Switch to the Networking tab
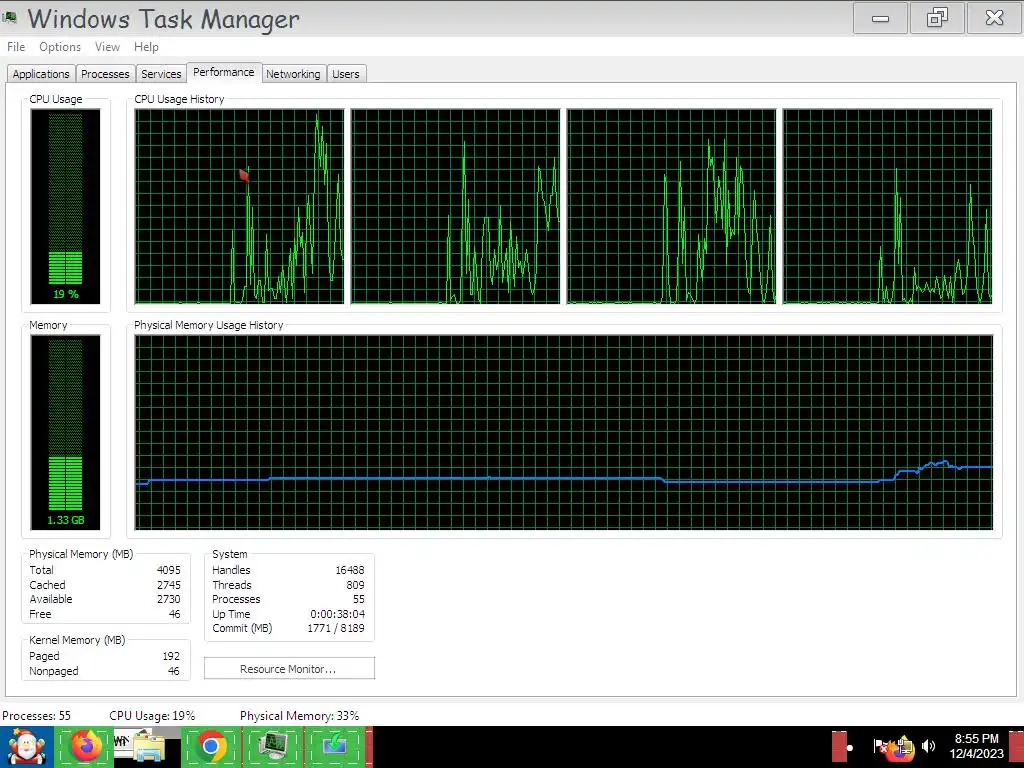This screenshot has height=768, width=1024. point(293,74)
